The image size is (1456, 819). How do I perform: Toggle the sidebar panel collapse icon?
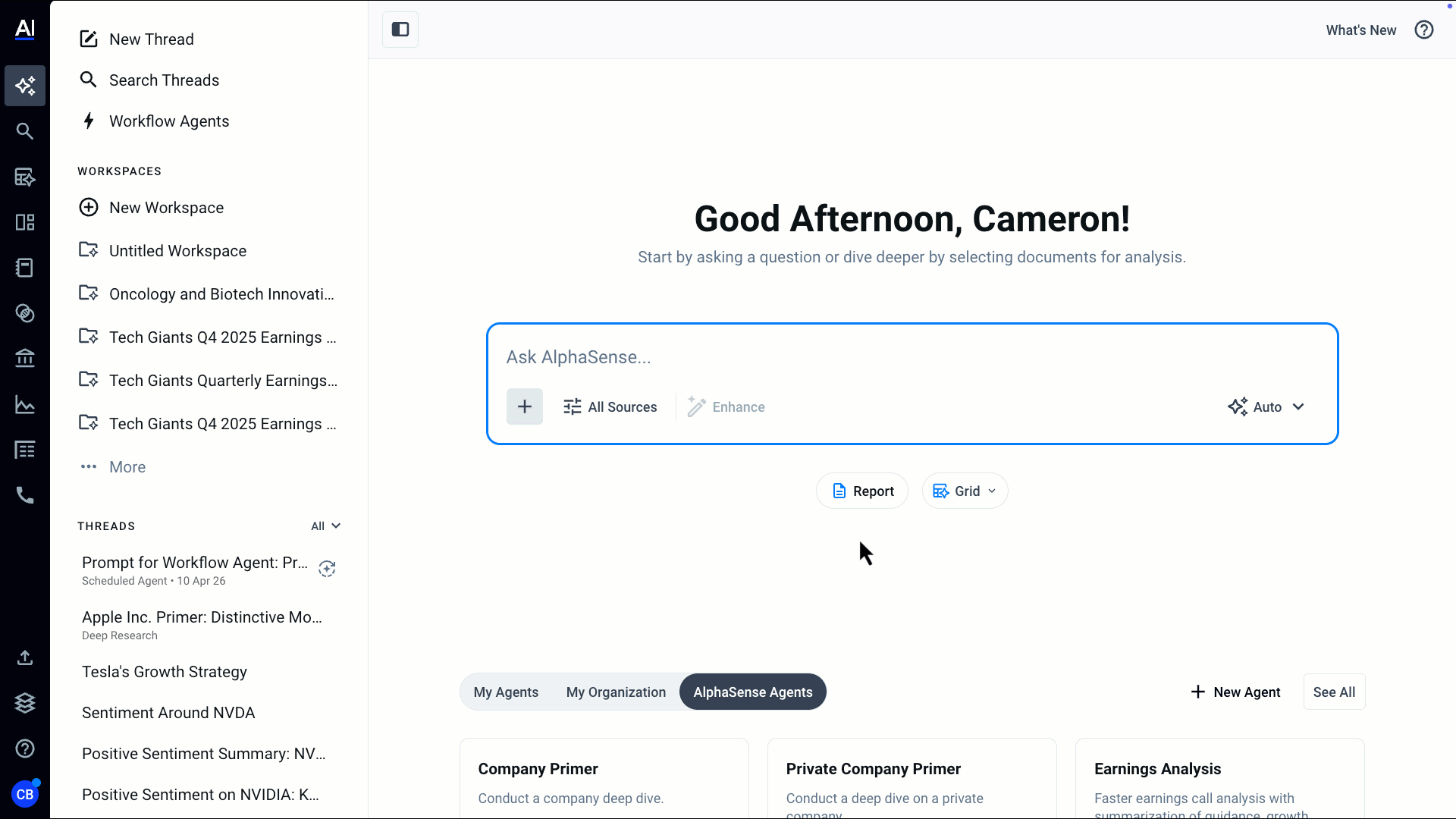pyautogui.click(x=400, y=30)
